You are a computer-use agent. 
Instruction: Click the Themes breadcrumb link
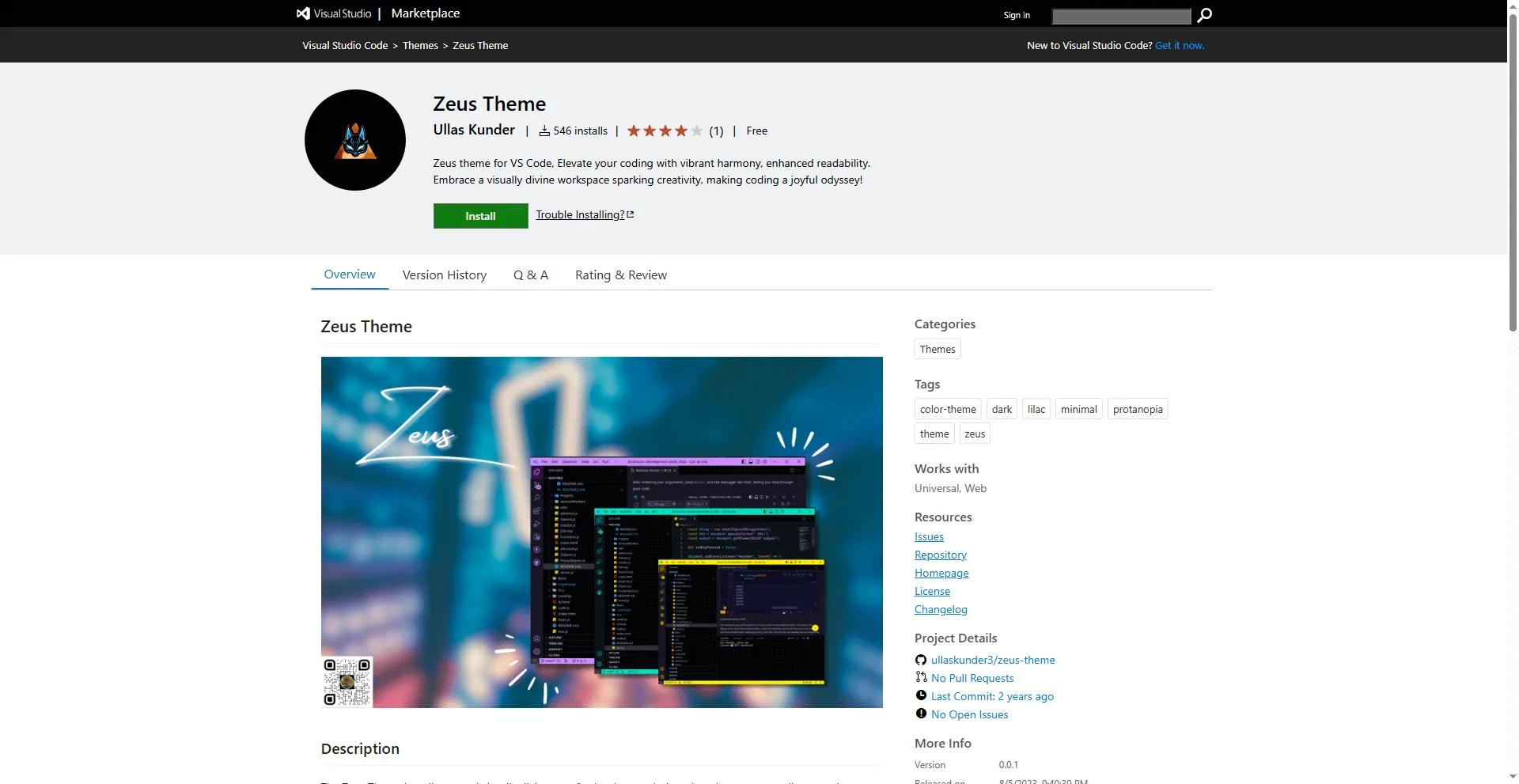click(420, 46)
